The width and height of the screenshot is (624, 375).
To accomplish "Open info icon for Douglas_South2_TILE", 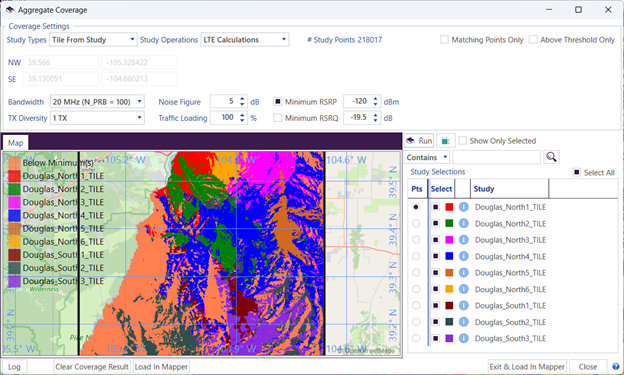I will [x=463, y=322].
